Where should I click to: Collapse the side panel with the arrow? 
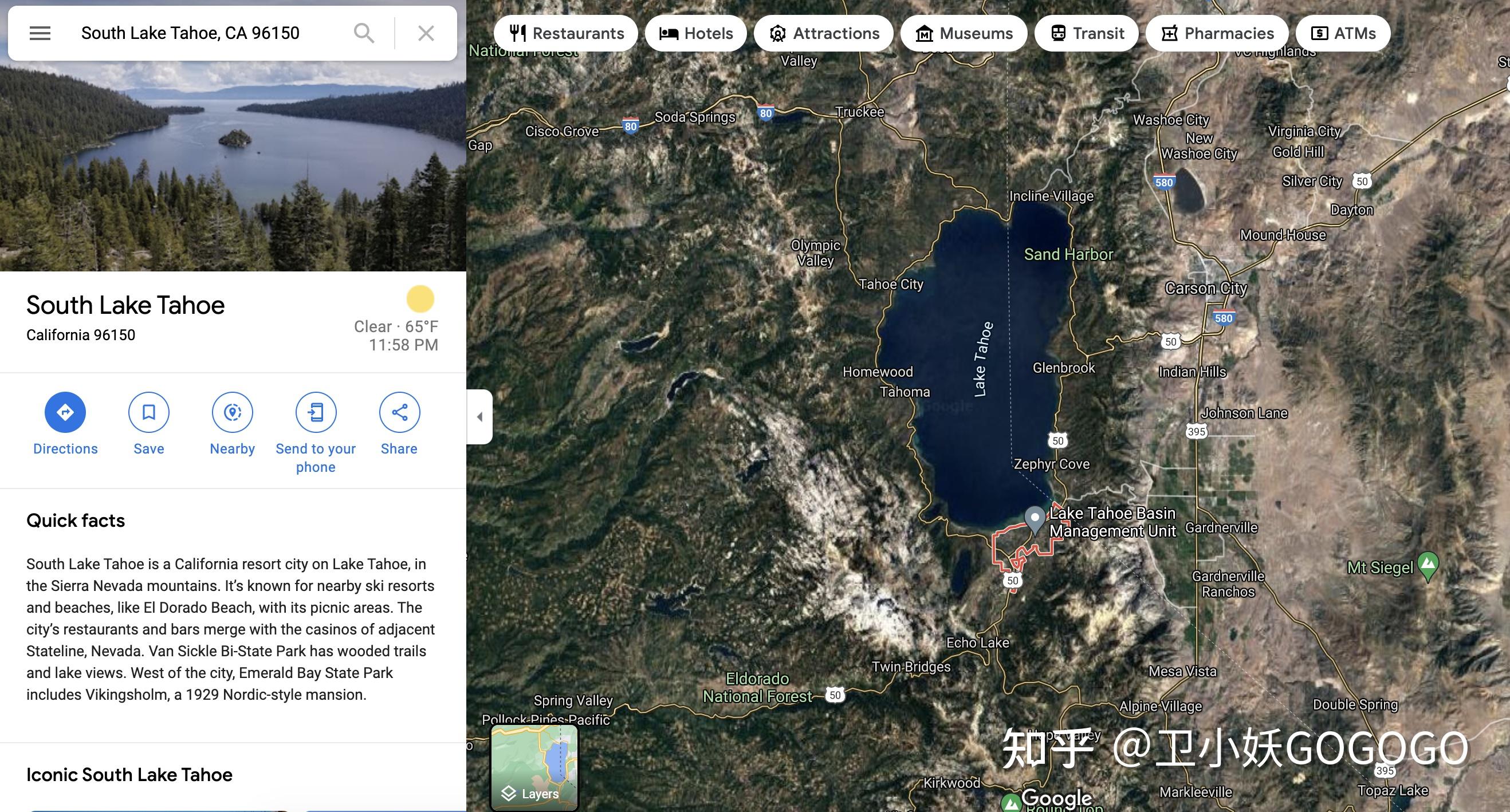[479, 416]
